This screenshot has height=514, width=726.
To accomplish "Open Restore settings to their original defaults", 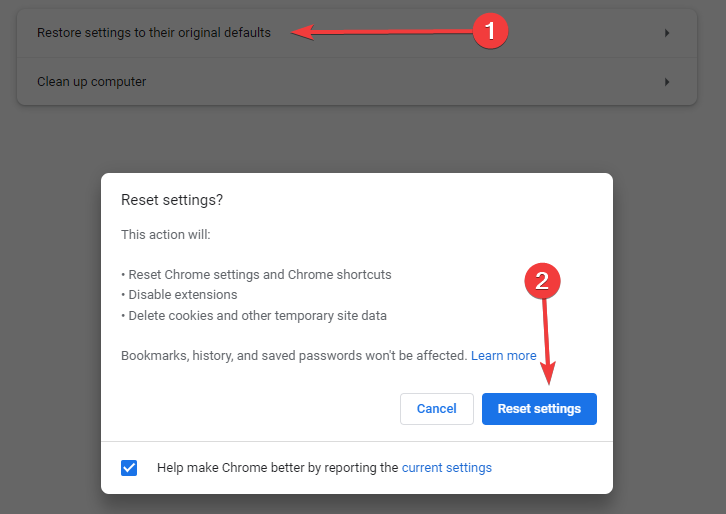I will pyautogui.click(x=357, y=33).
